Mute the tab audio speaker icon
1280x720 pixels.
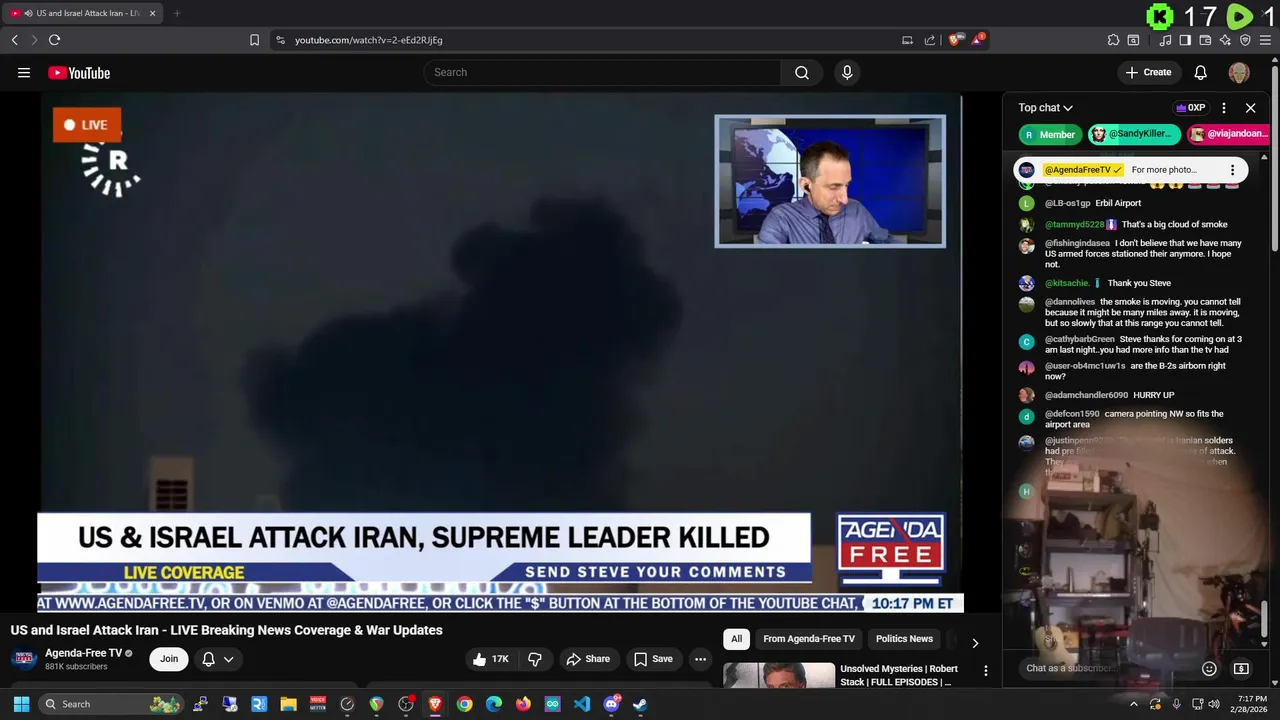(x=28, y=13)
